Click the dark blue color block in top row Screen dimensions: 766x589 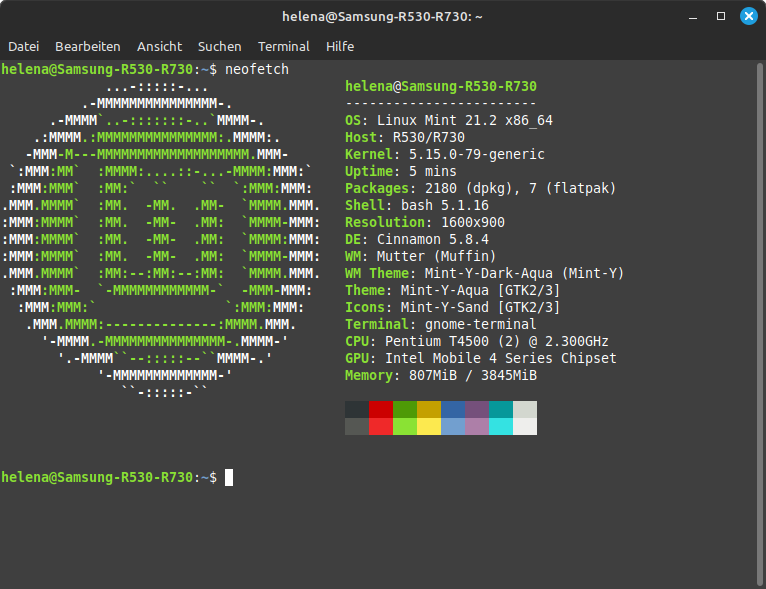click(x=453, y=409)
